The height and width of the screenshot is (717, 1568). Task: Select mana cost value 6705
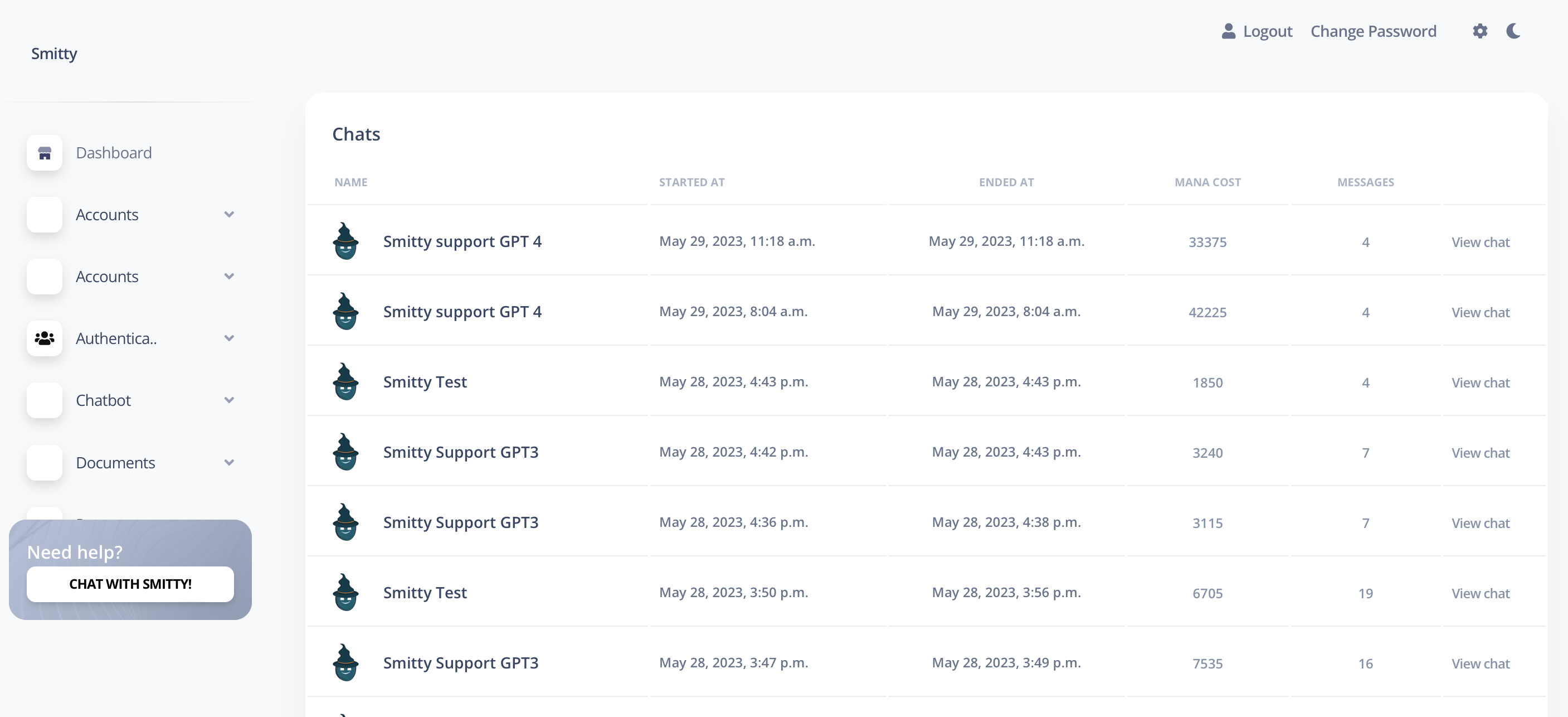(x=1207, y=593)
